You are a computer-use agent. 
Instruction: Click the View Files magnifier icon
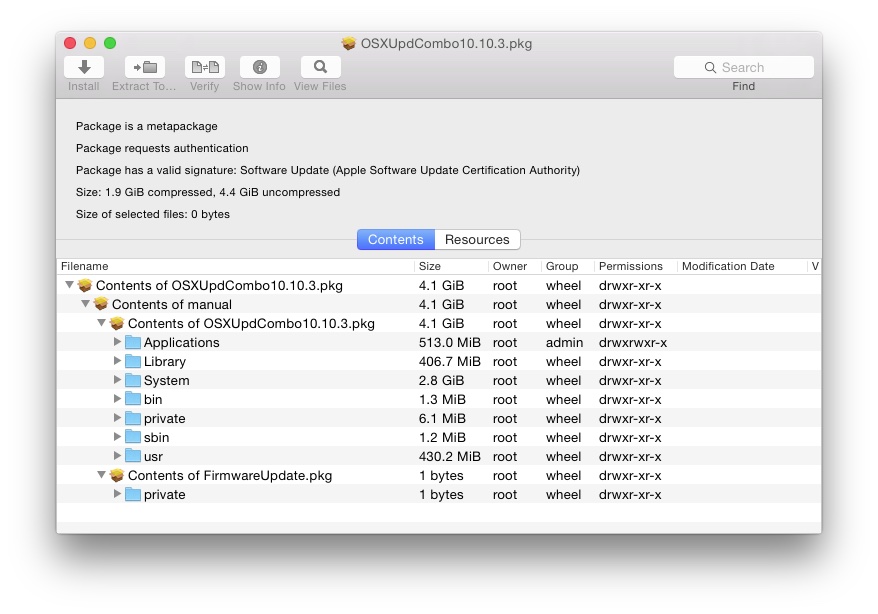[x=320, y=67]
